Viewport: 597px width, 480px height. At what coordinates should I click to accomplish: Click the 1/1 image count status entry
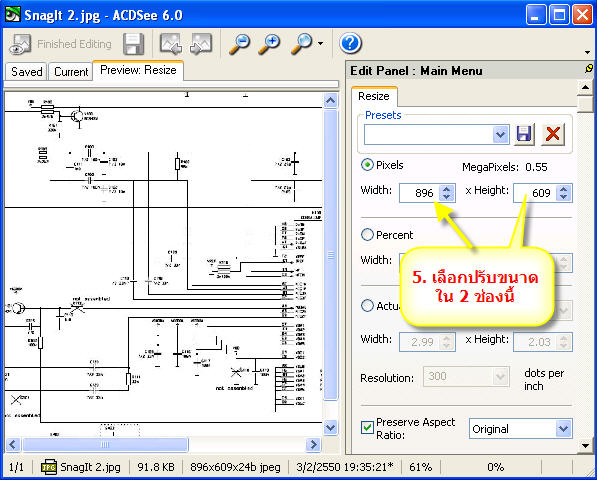pyautogui.click(x=16, y=467)
